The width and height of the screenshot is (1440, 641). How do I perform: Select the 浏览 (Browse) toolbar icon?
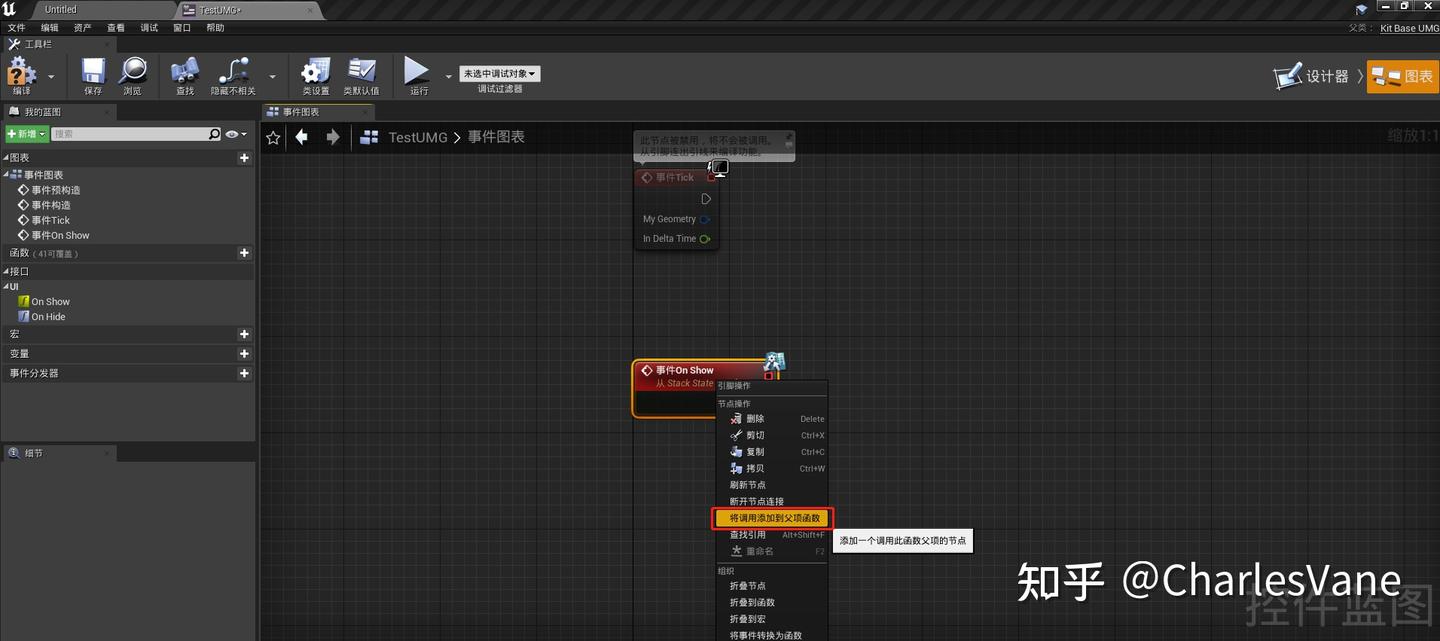(x=133, y=73)
